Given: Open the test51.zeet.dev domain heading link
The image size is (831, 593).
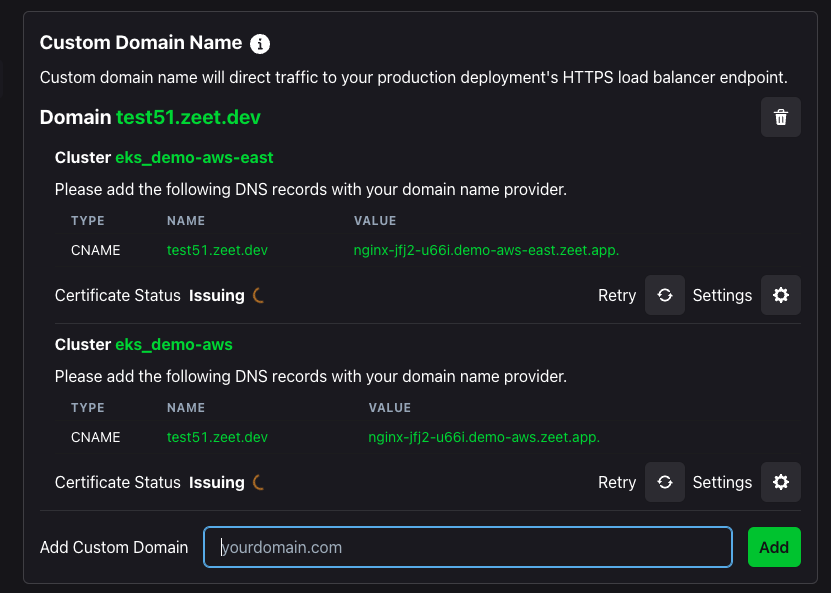Looking at the screenshot, I should click(x=189, y=117).
